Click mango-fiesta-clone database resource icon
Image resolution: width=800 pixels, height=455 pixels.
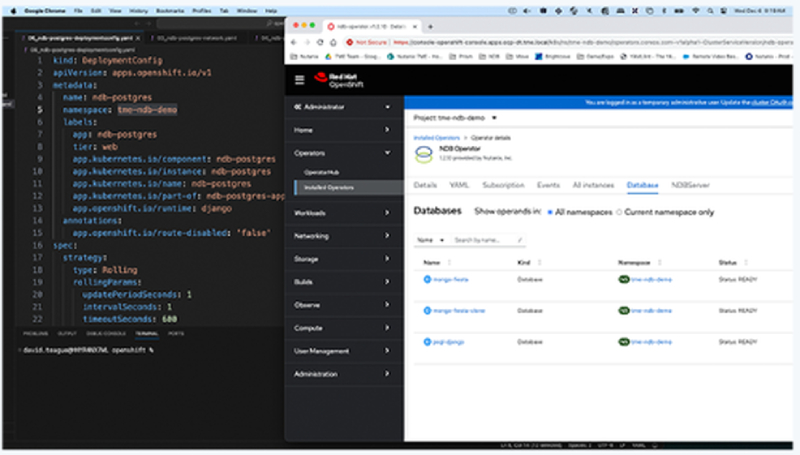coord(427,311)
